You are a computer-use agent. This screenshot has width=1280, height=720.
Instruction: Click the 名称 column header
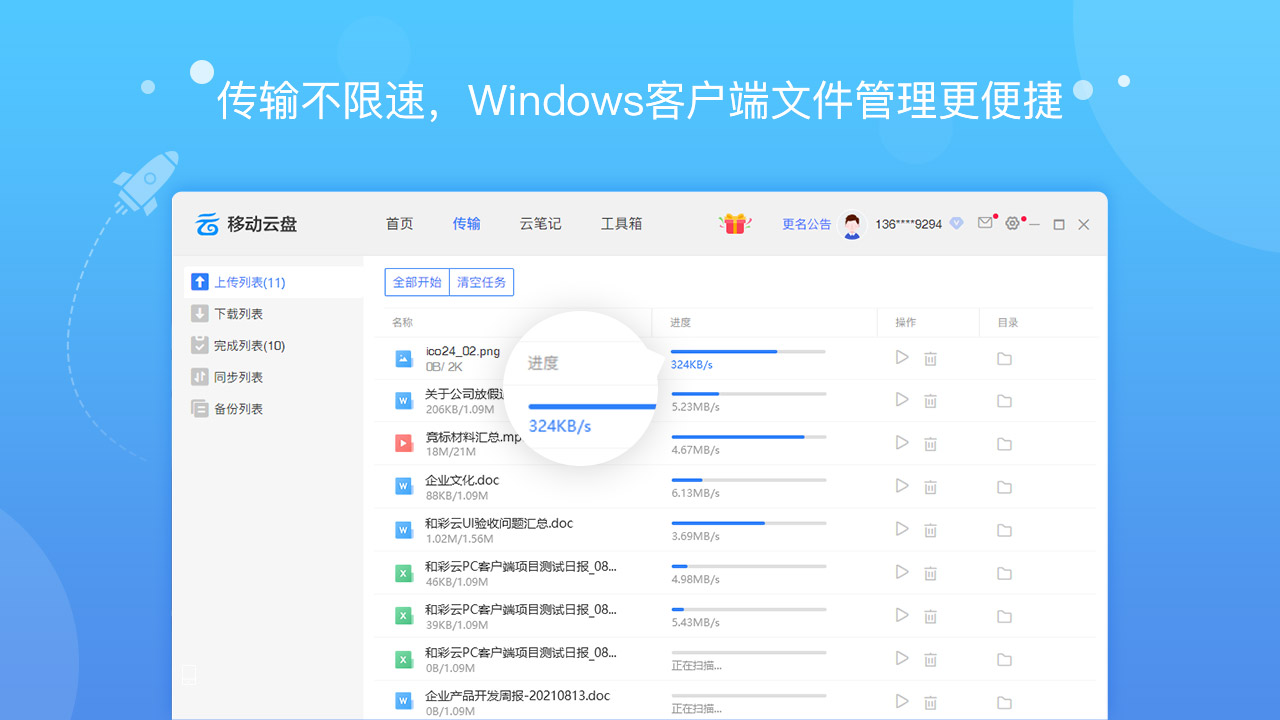pyautogui.click(x=403, y=322)
